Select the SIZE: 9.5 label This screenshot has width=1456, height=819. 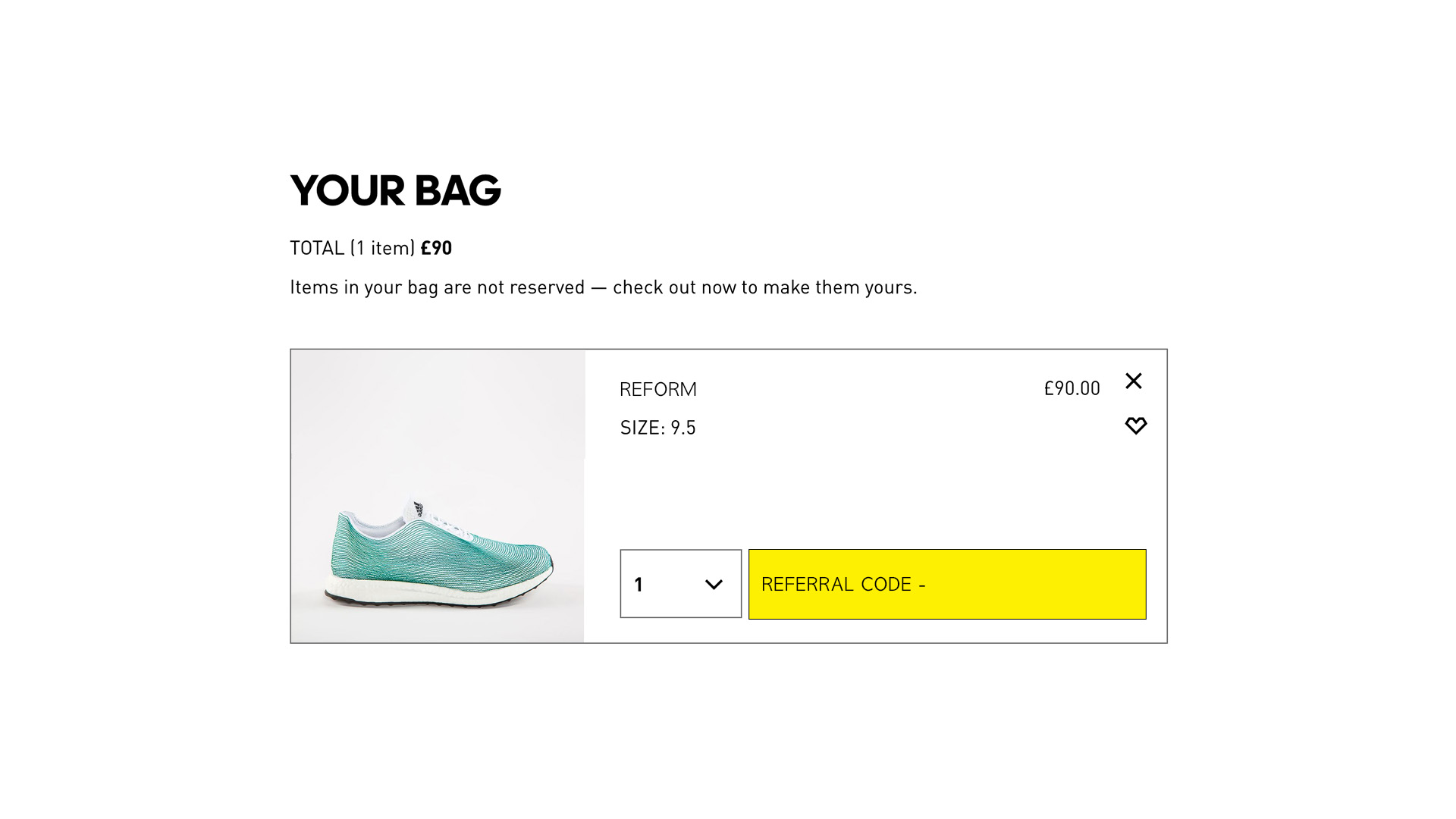click(657, 428)
